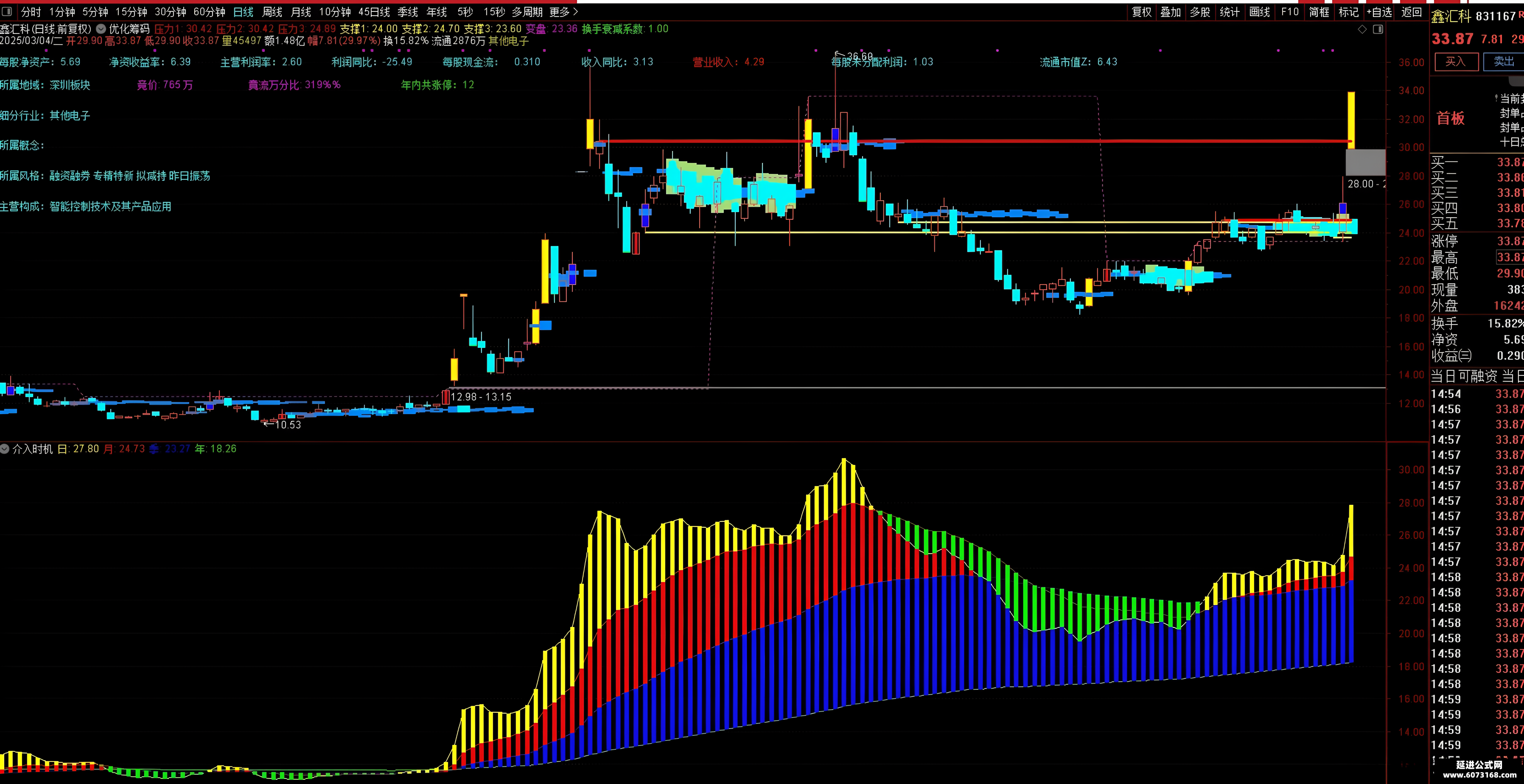
Task: Click the 标记 mark tool
Action: tap(1348, 12)
